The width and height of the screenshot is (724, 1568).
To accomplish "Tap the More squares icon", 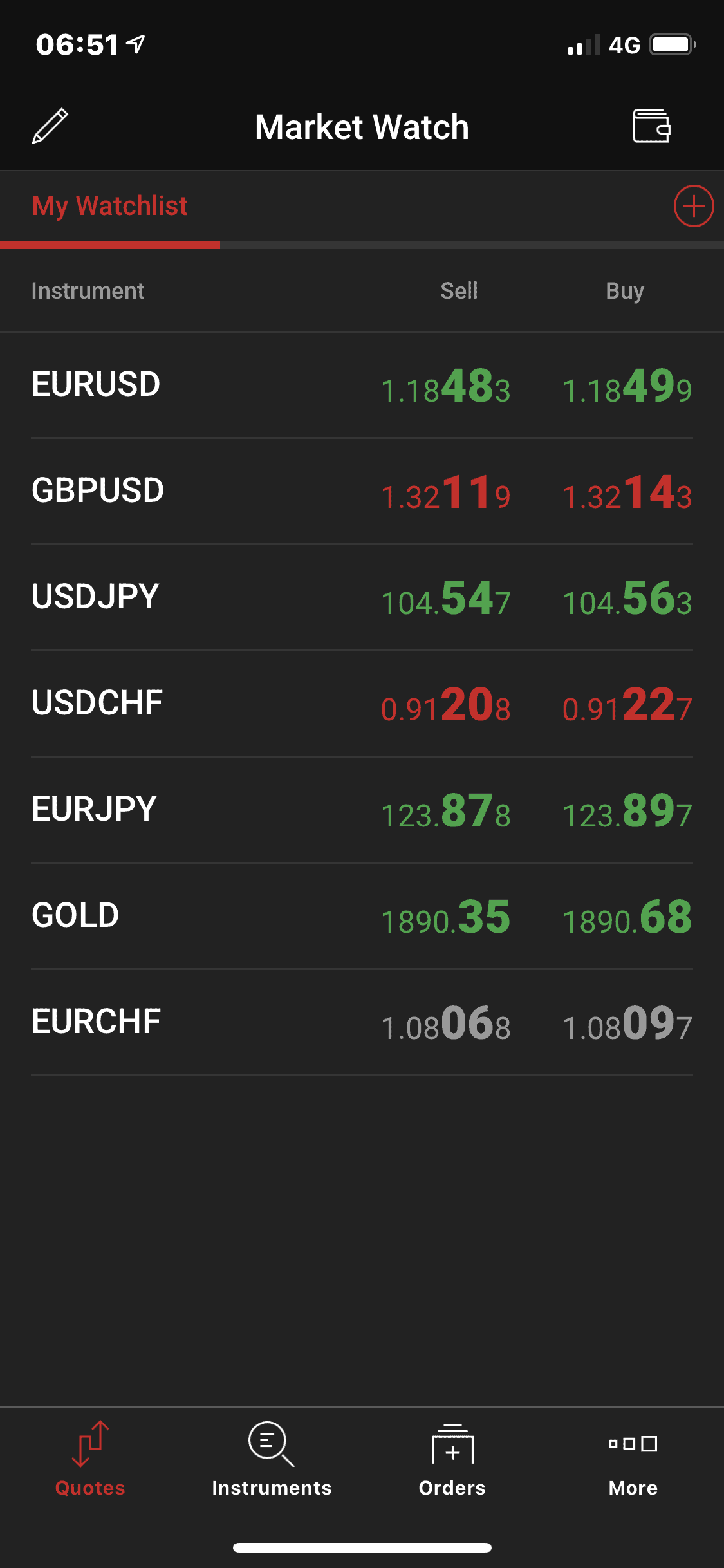I will (x=633, y=1444).
